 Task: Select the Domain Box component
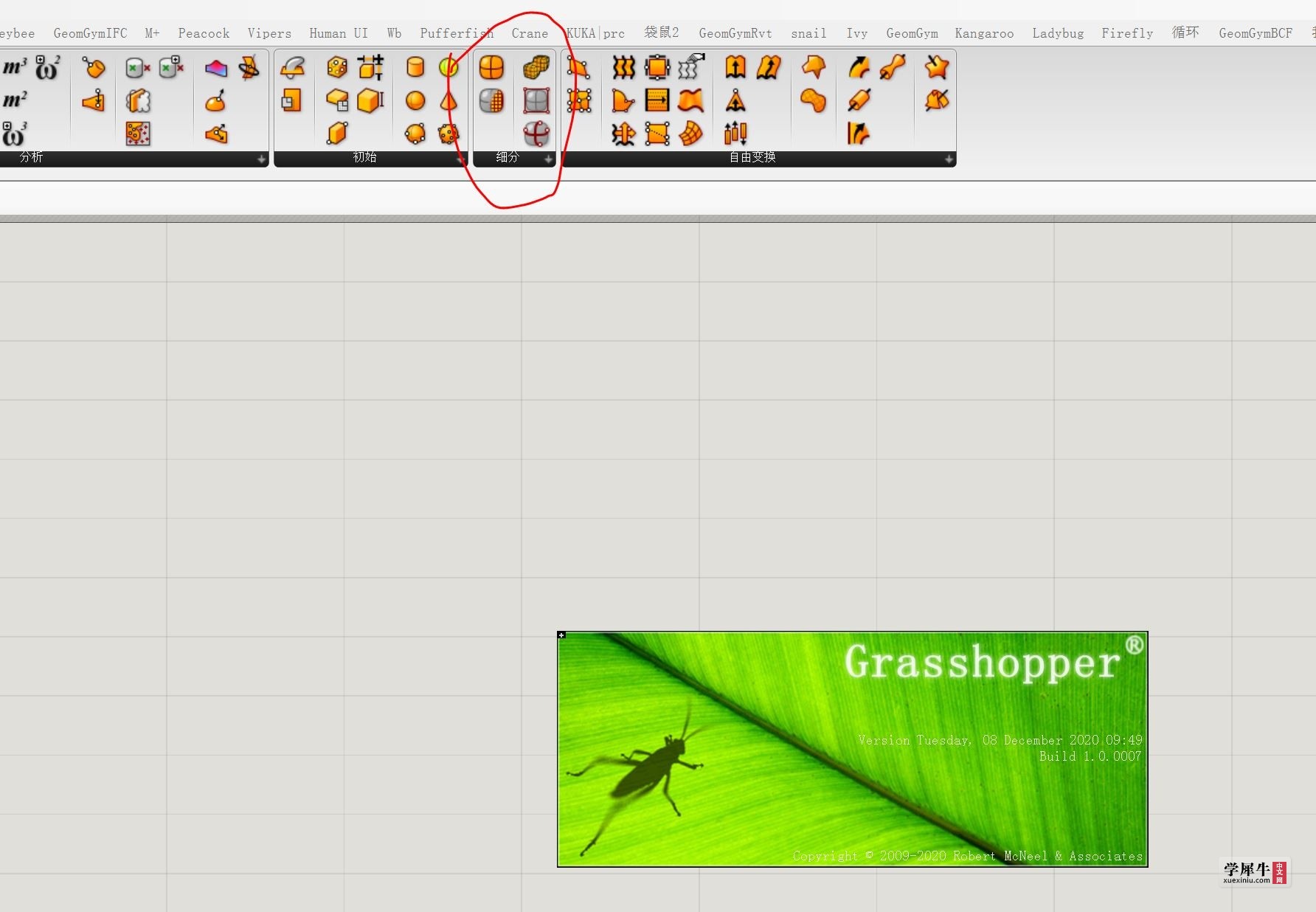tap(371, 100)
